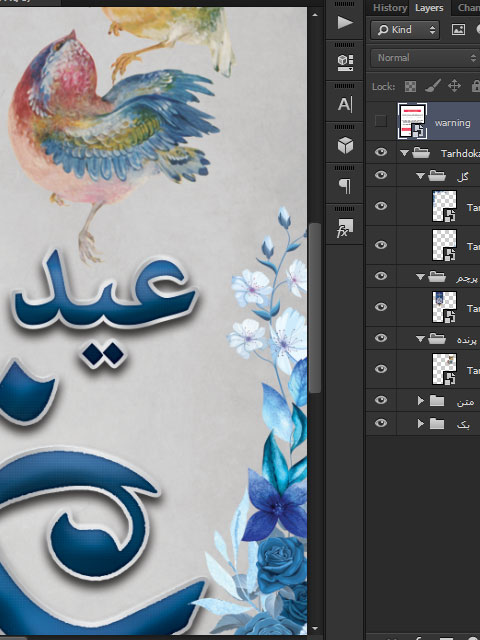Click the canvas scrollbar down arrow

pos(315,629)
